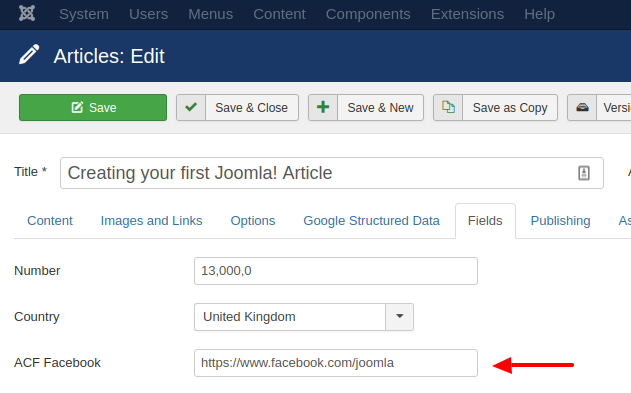The image size is (631, 393).
Task: Click the Joomla logo icon
Action: [x=27, y=14]
